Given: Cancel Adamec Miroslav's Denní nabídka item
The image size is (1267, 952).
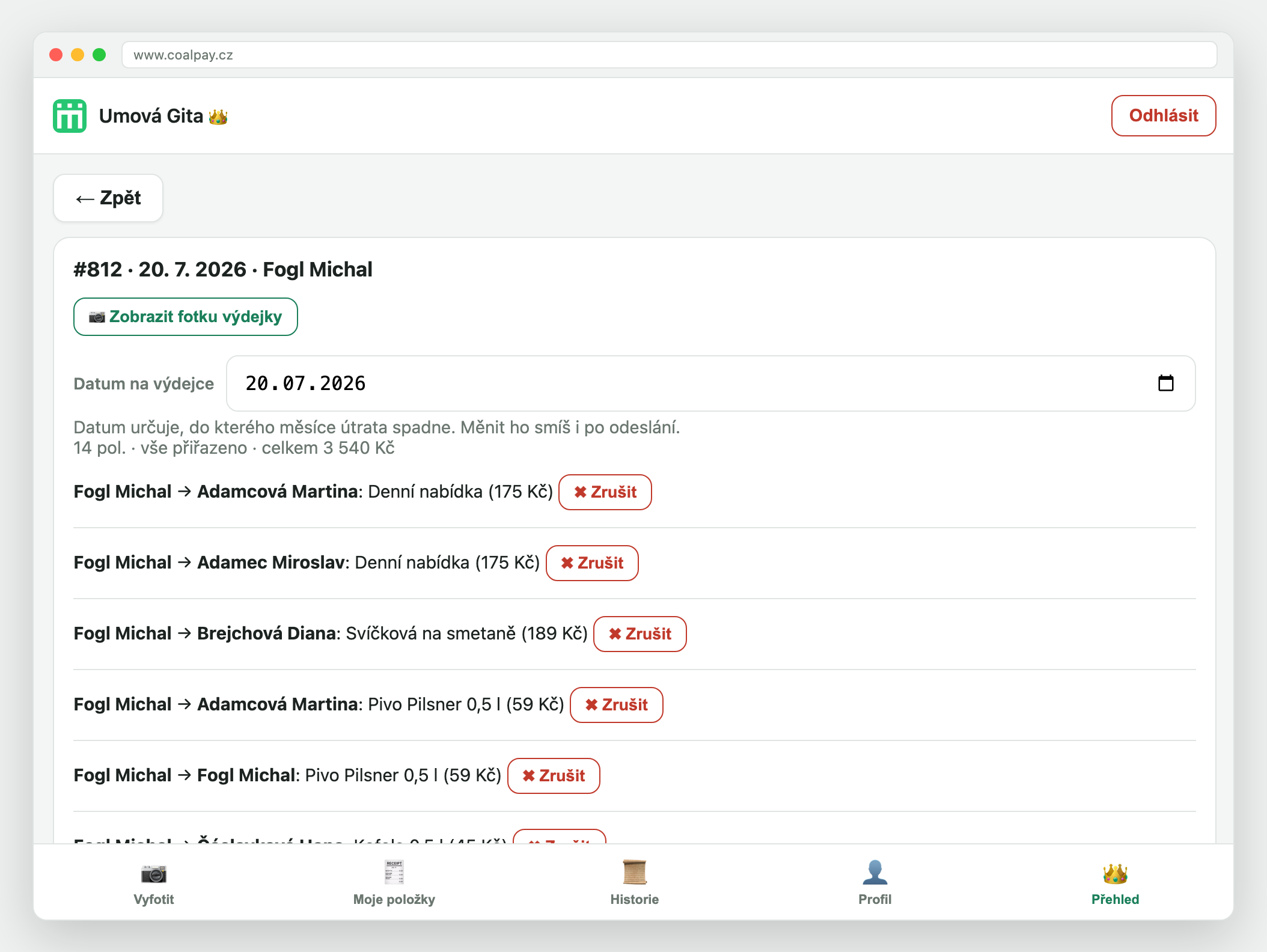Looking at the screenshot, I should [x=592, y=563].
